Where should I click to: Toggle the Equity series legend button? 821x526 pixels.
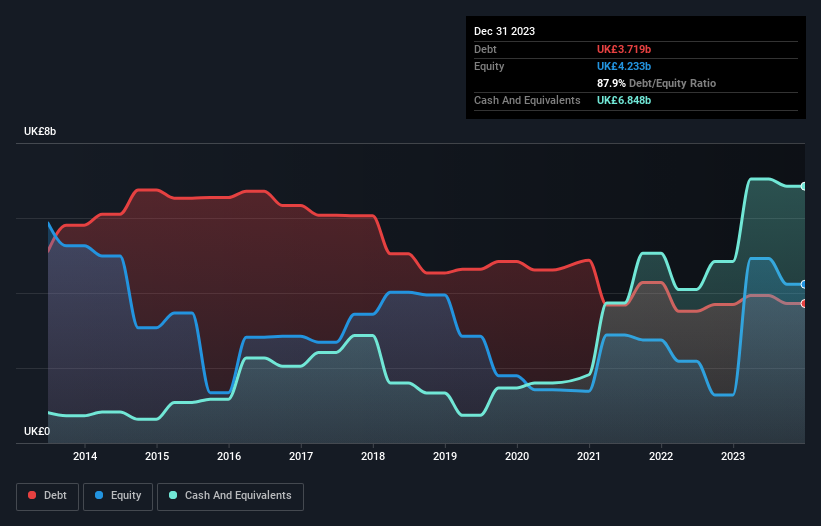(x=118, y=496)
